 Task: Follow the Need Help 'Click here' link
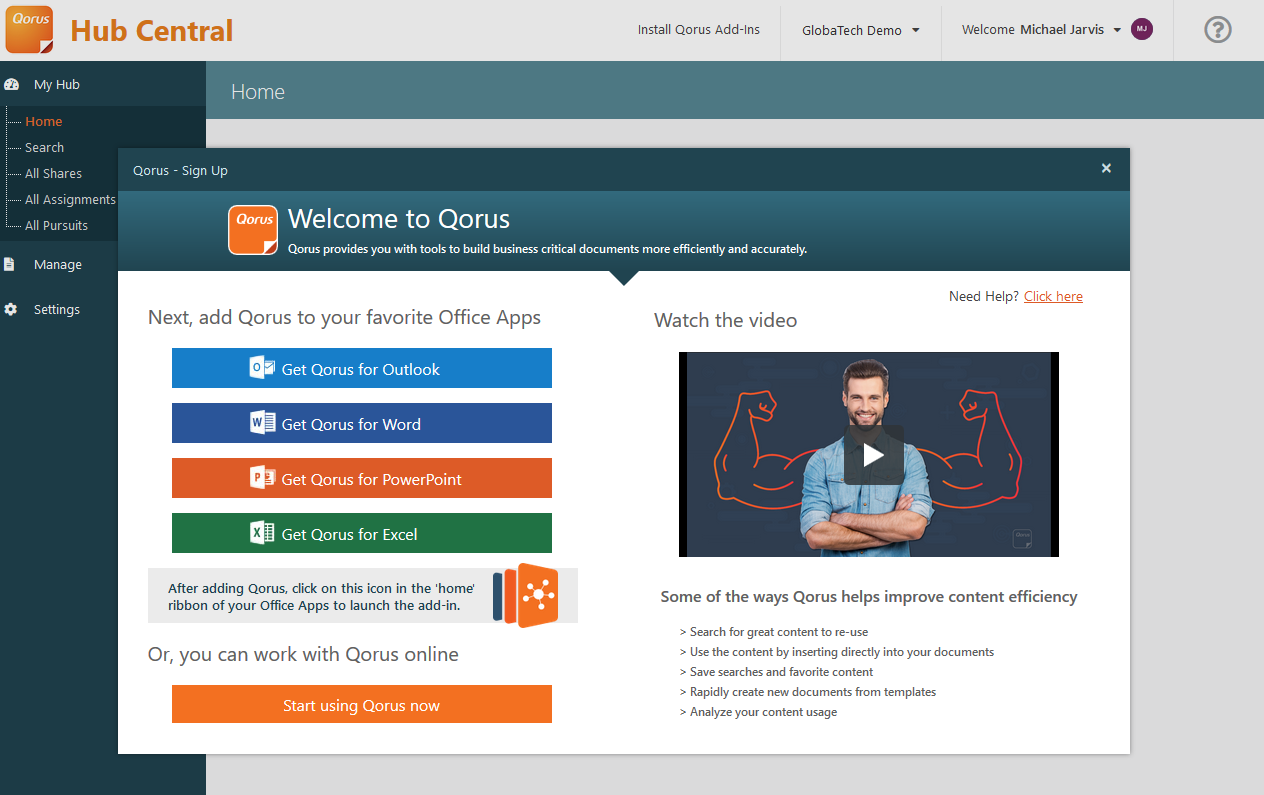[1053, 296]
